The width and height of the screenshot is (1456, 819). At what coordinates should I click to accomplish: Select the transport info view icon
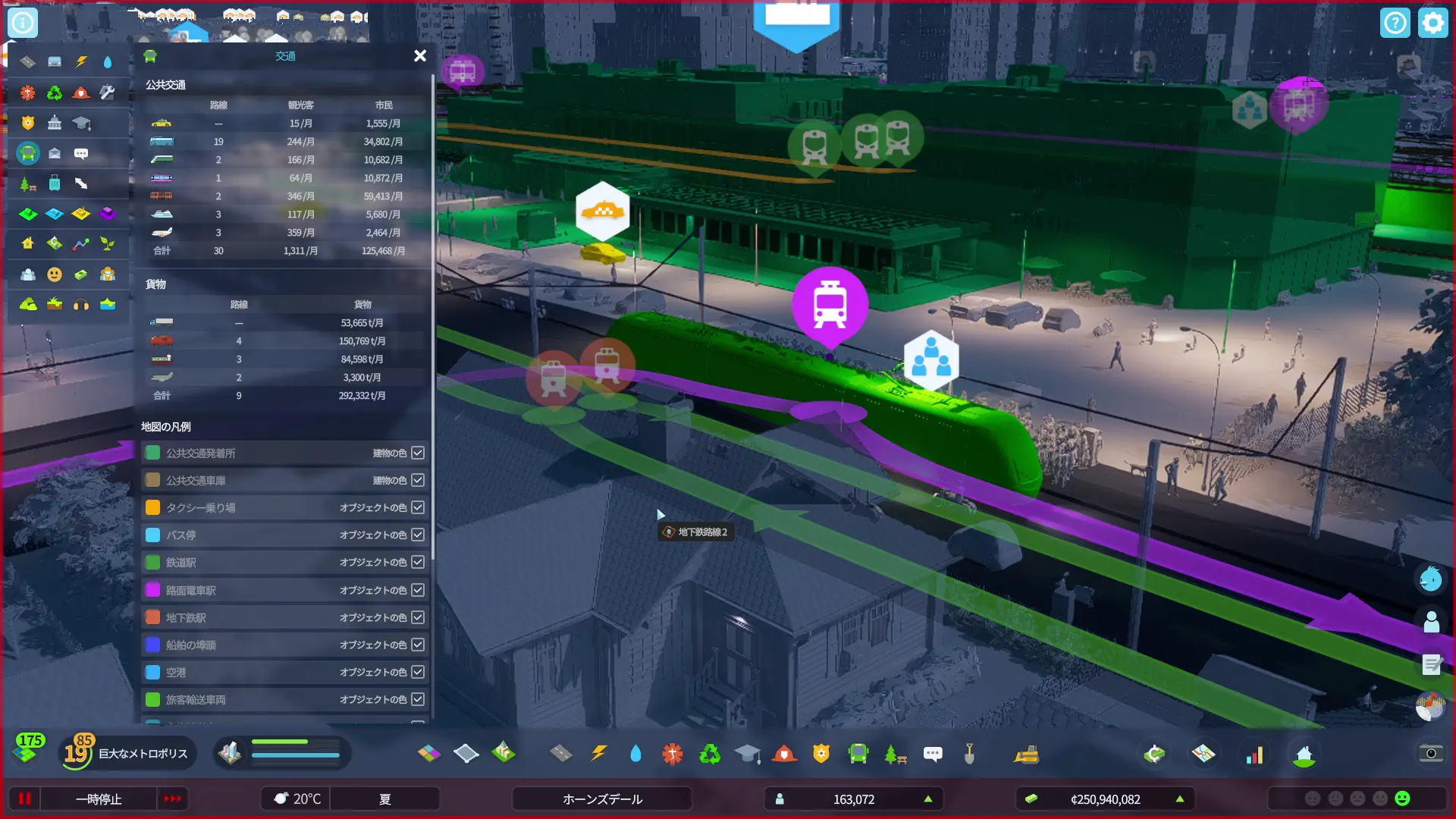click(28, 153)
